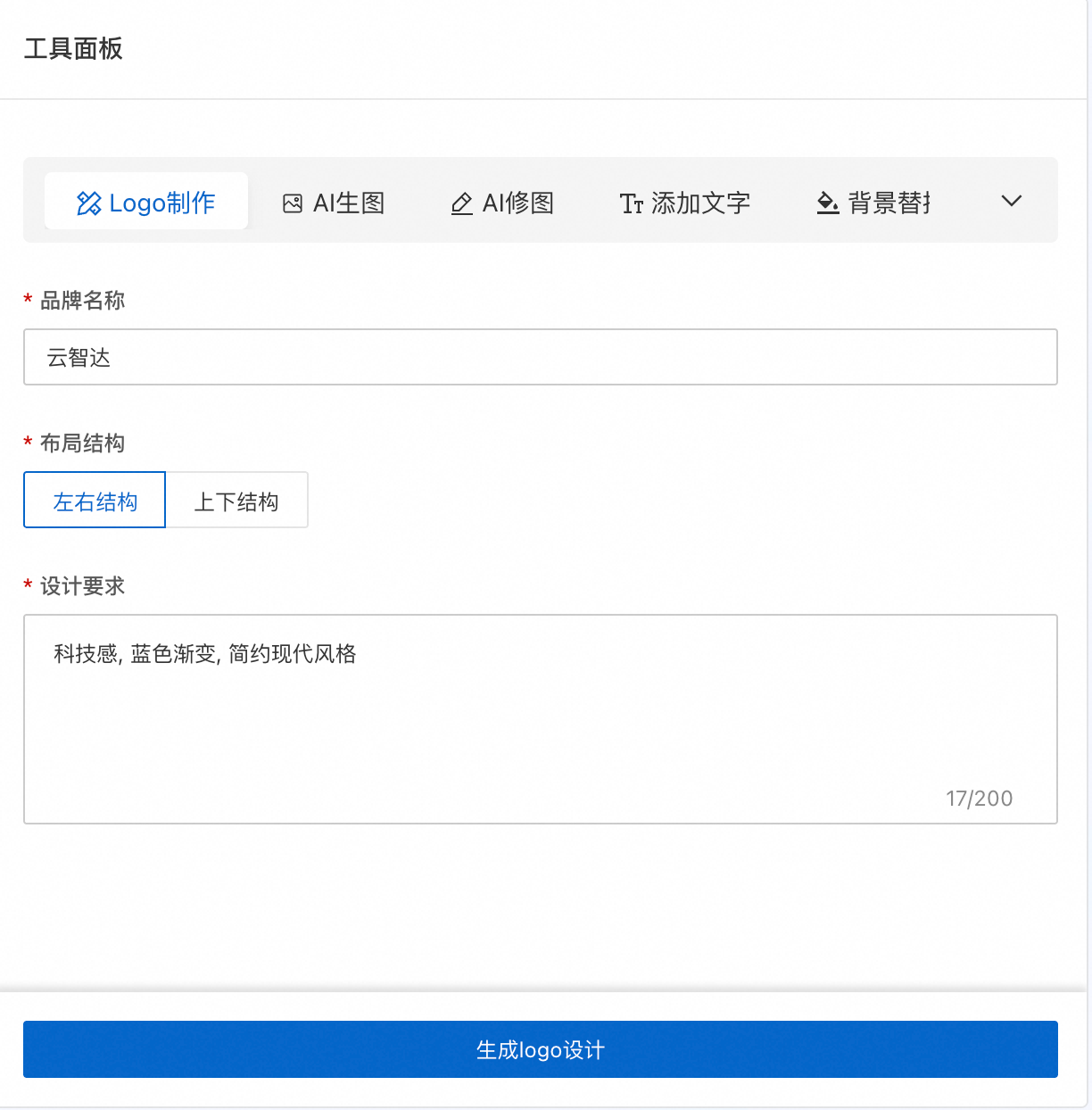Screen dimensions: 1092x1110
Task: Open the AI生图 tab
Action: tap(334, 203)
